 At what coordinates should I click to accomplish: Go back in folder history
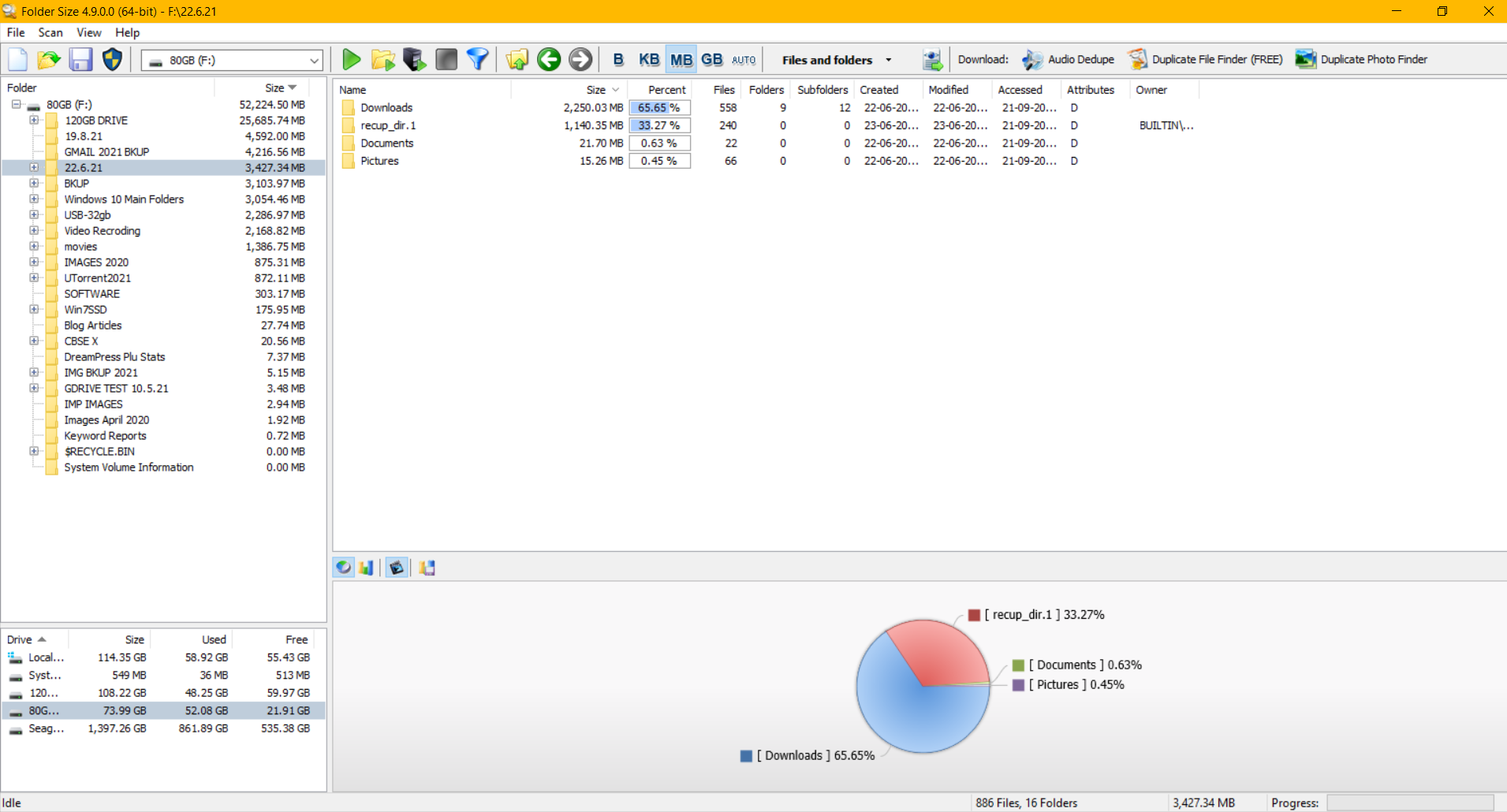[x=549, y=59]
